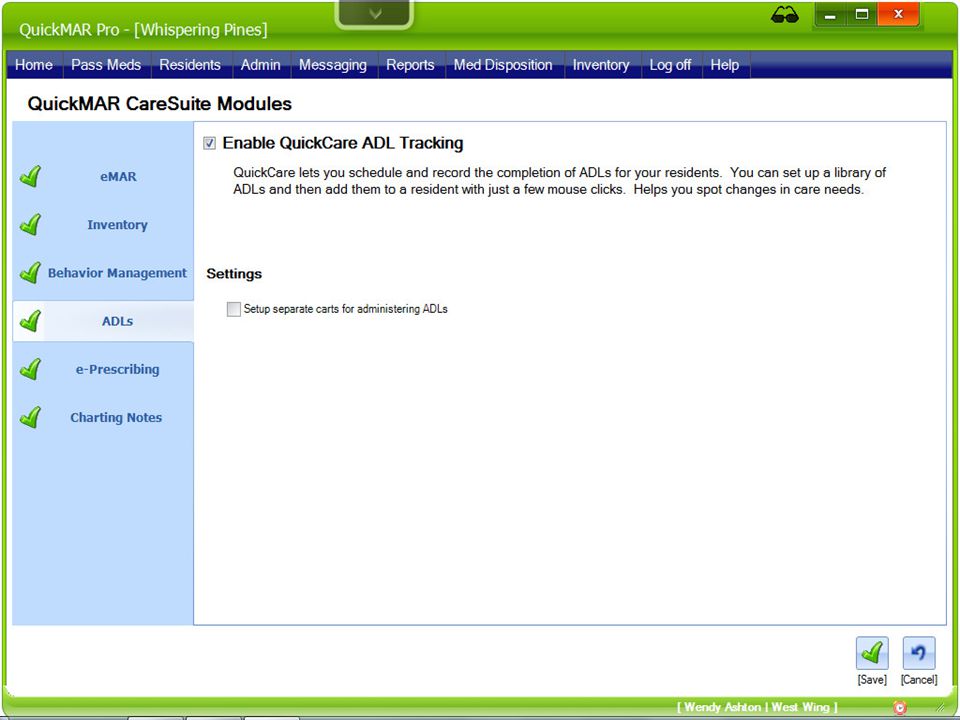Open the Reports menu

coord(410,65)
